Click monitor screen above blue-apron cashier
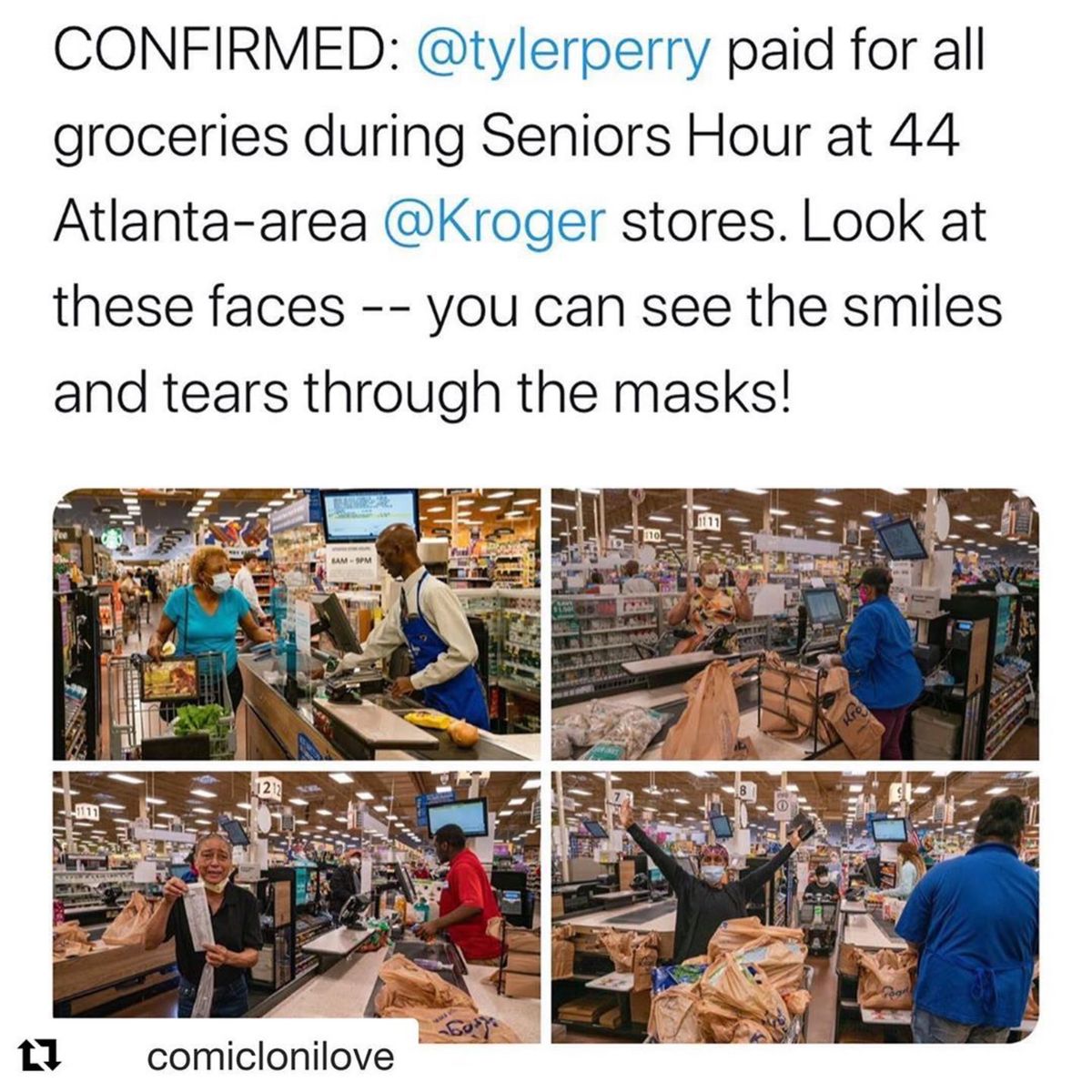The width and height of the screenshot is (1092, 1092). click(369, 515)
